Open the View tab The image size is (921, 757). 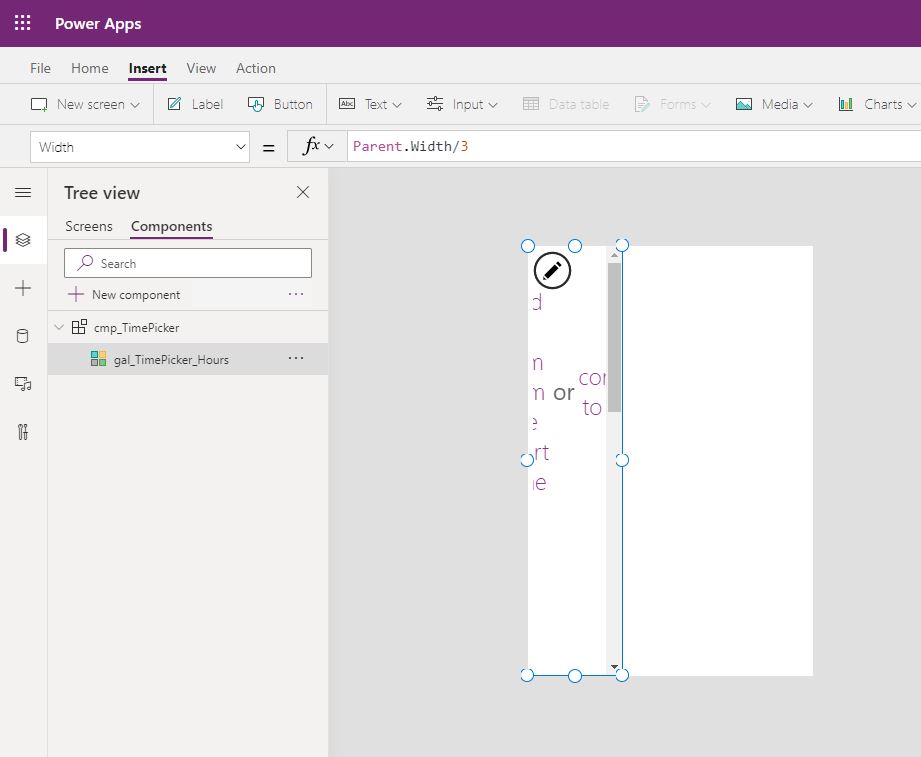tap(201, 68)
